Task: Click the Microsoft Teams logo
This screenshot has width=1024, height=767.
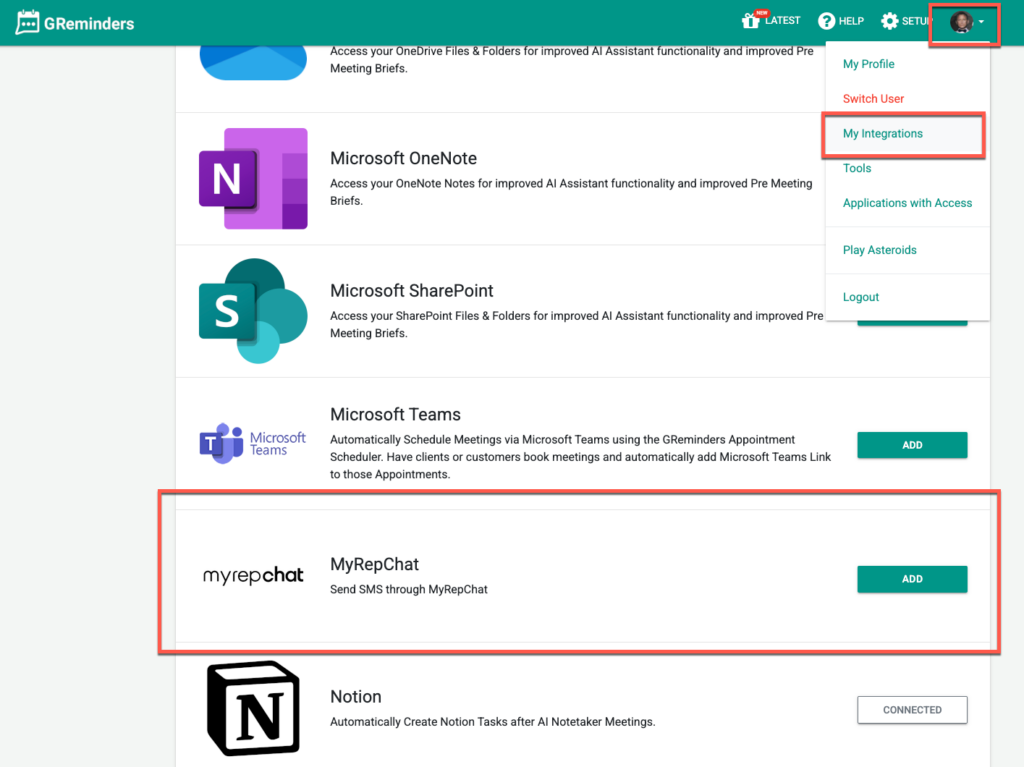Action: click(252, 443)
